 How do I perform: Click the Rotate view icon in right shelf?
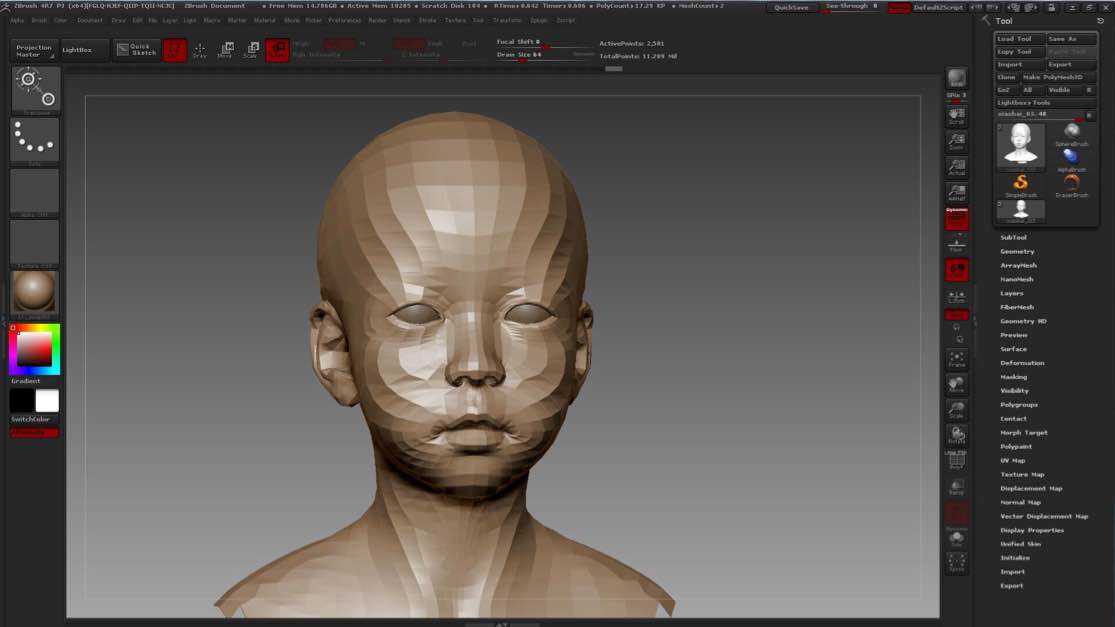[x=956, y=436]
